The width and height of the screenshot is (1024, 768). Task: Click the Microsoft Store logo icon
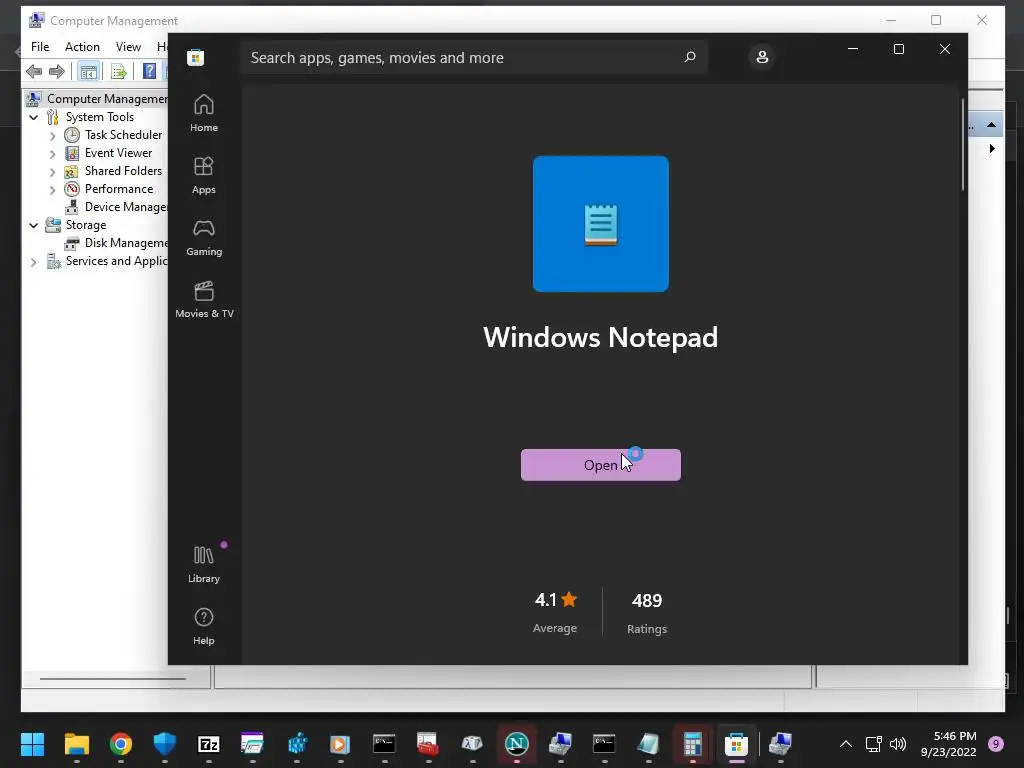[195, 57]
